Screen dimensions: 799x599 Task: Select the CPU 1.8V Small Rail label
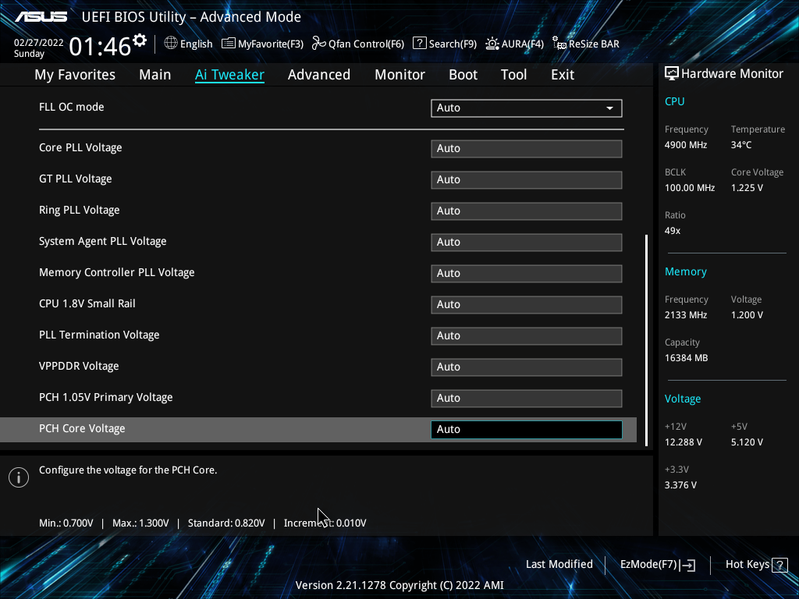tap(87, 304)
